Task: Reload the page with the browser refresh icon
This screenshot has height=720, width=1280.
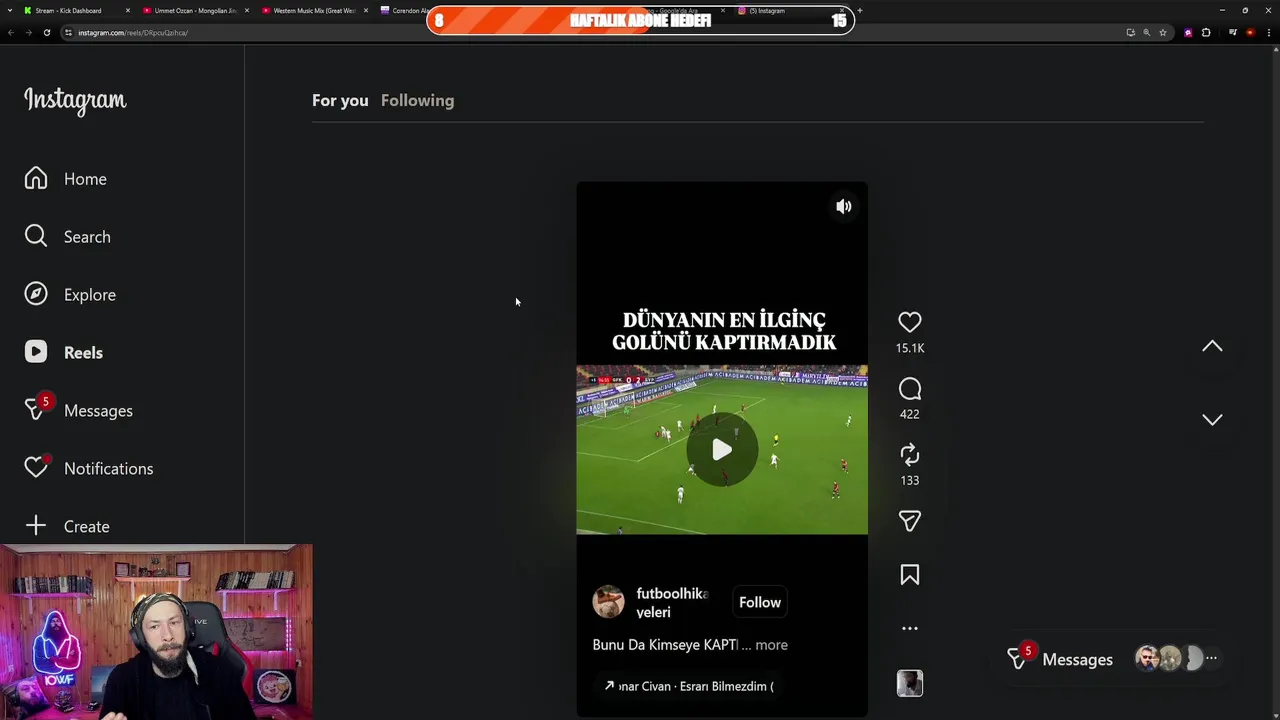Action: tap(46, 33)
